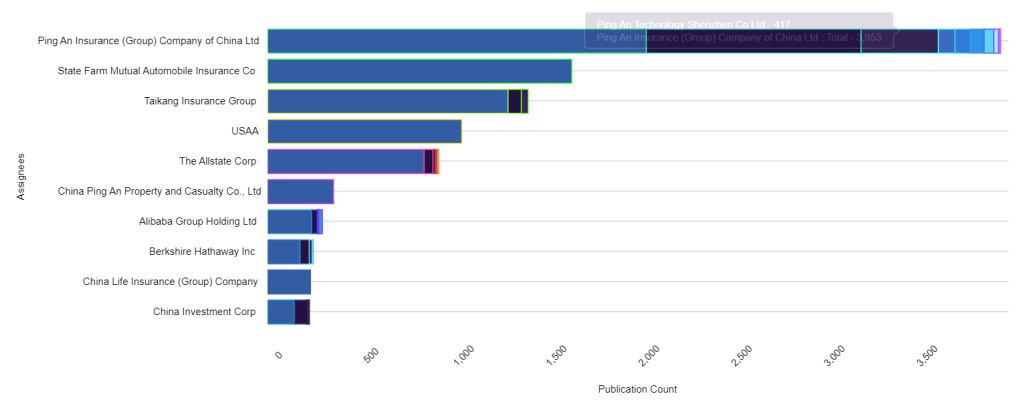Viewport: 1024px width, 400px height.
Task: Click the dark segment of China Investment Corp bar
Action: pyautogui.click(x=301, y=312)
